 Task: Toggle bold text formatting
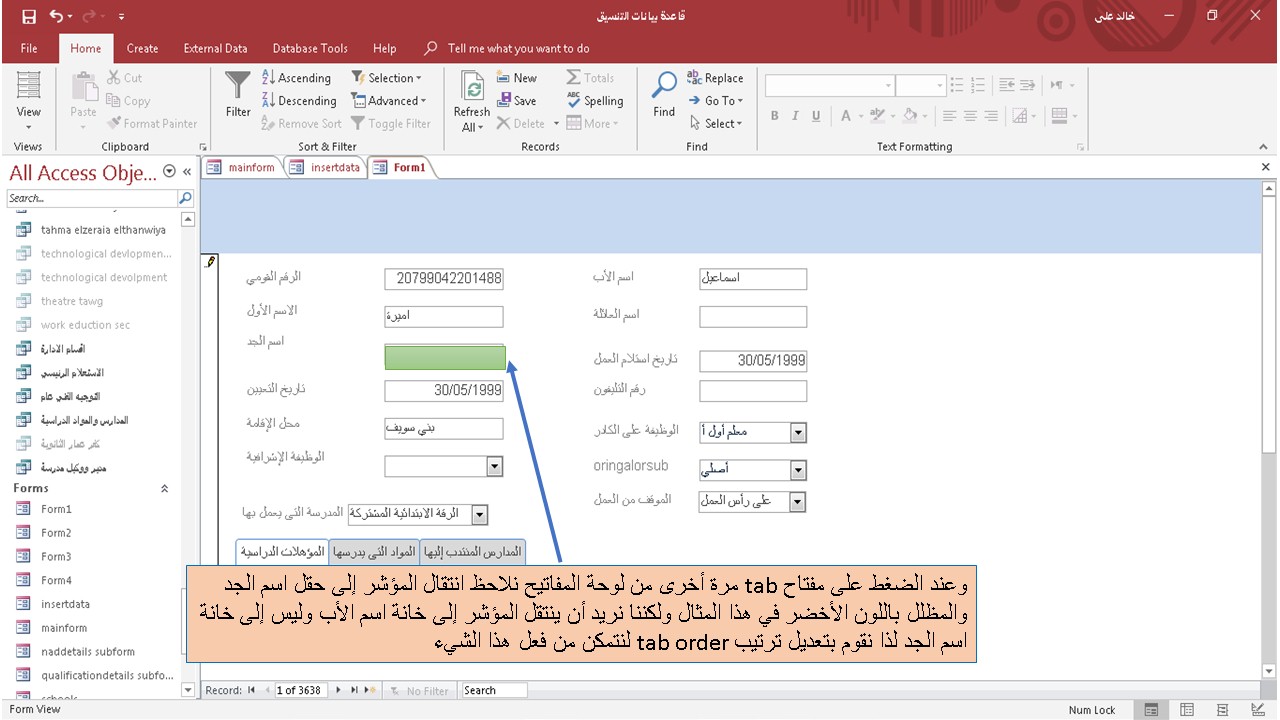coord(774,115)
